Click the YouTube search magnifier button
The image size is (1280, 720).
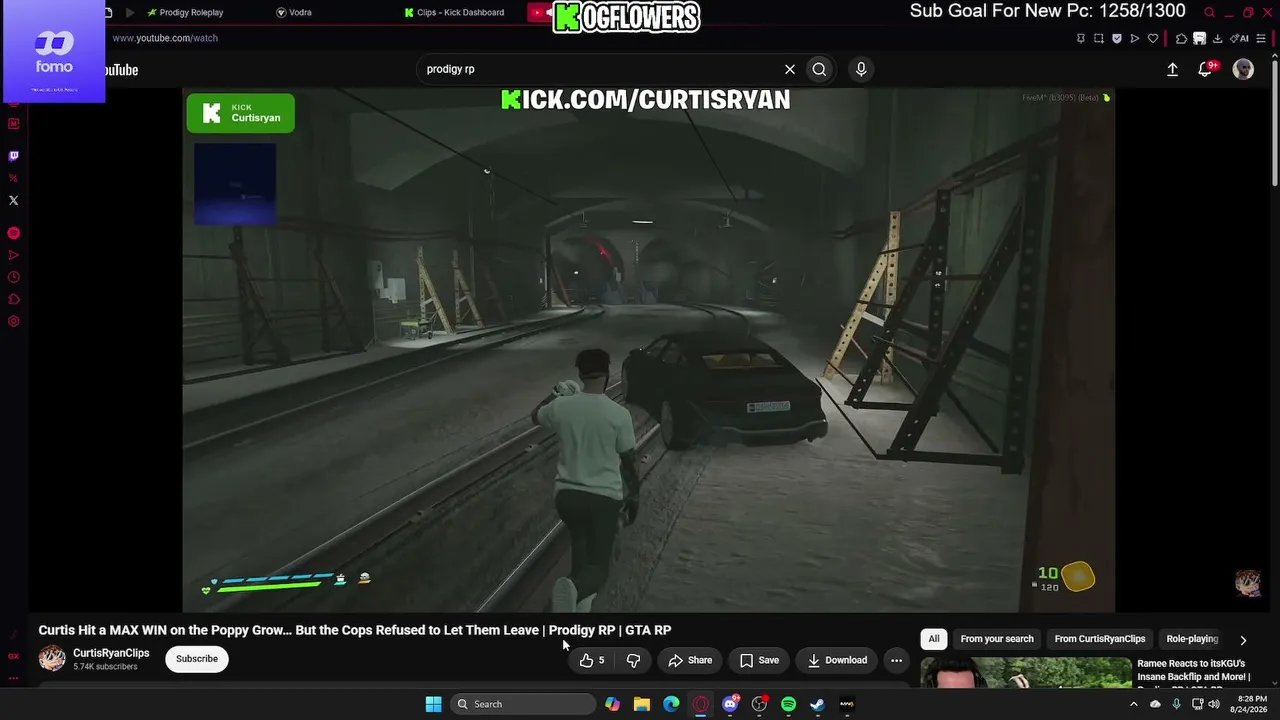[819, 69]
